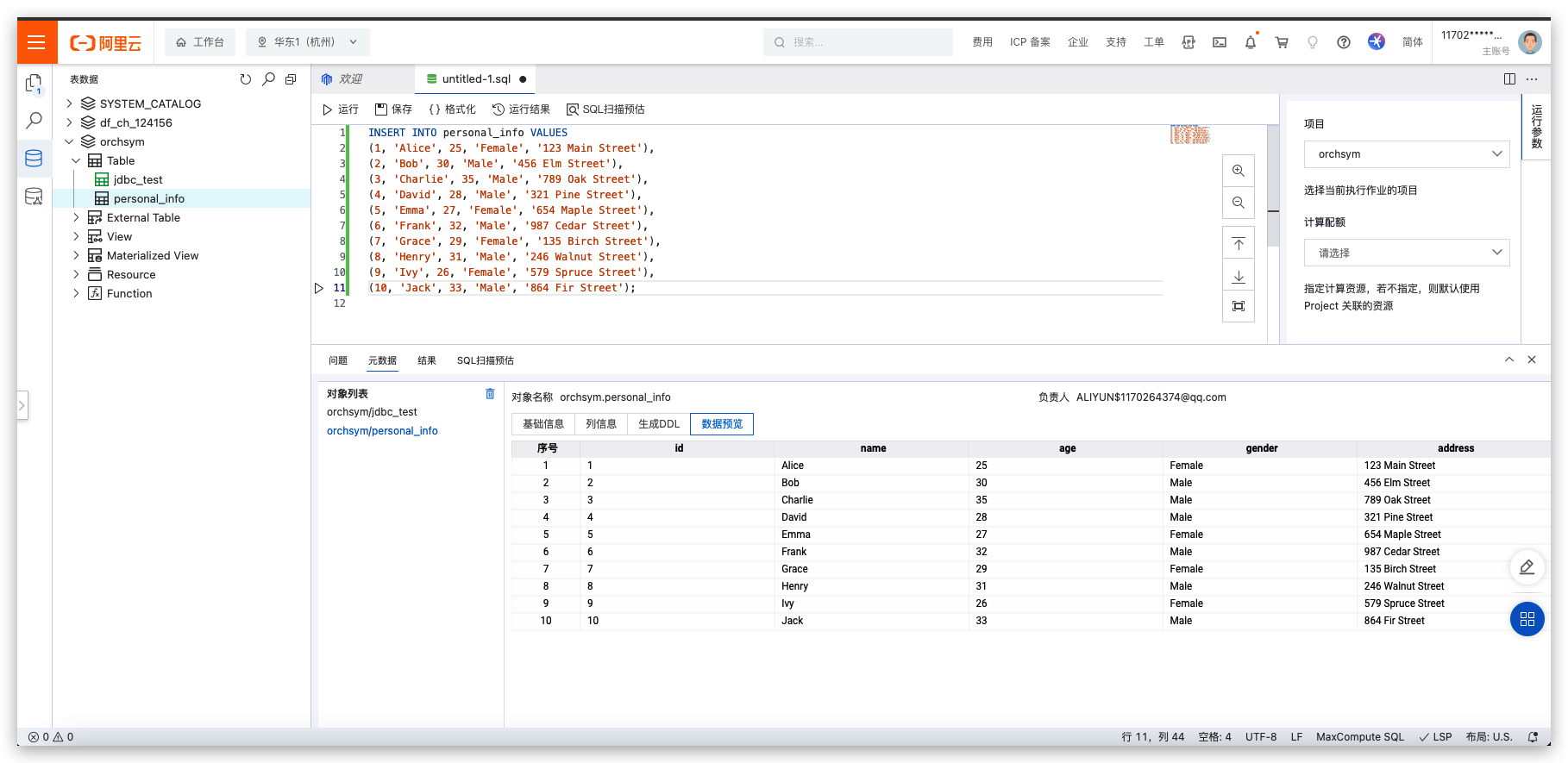Open the orchsym project dropdown
Screen dimensions: 1568x763
[x=1406, y=154]
